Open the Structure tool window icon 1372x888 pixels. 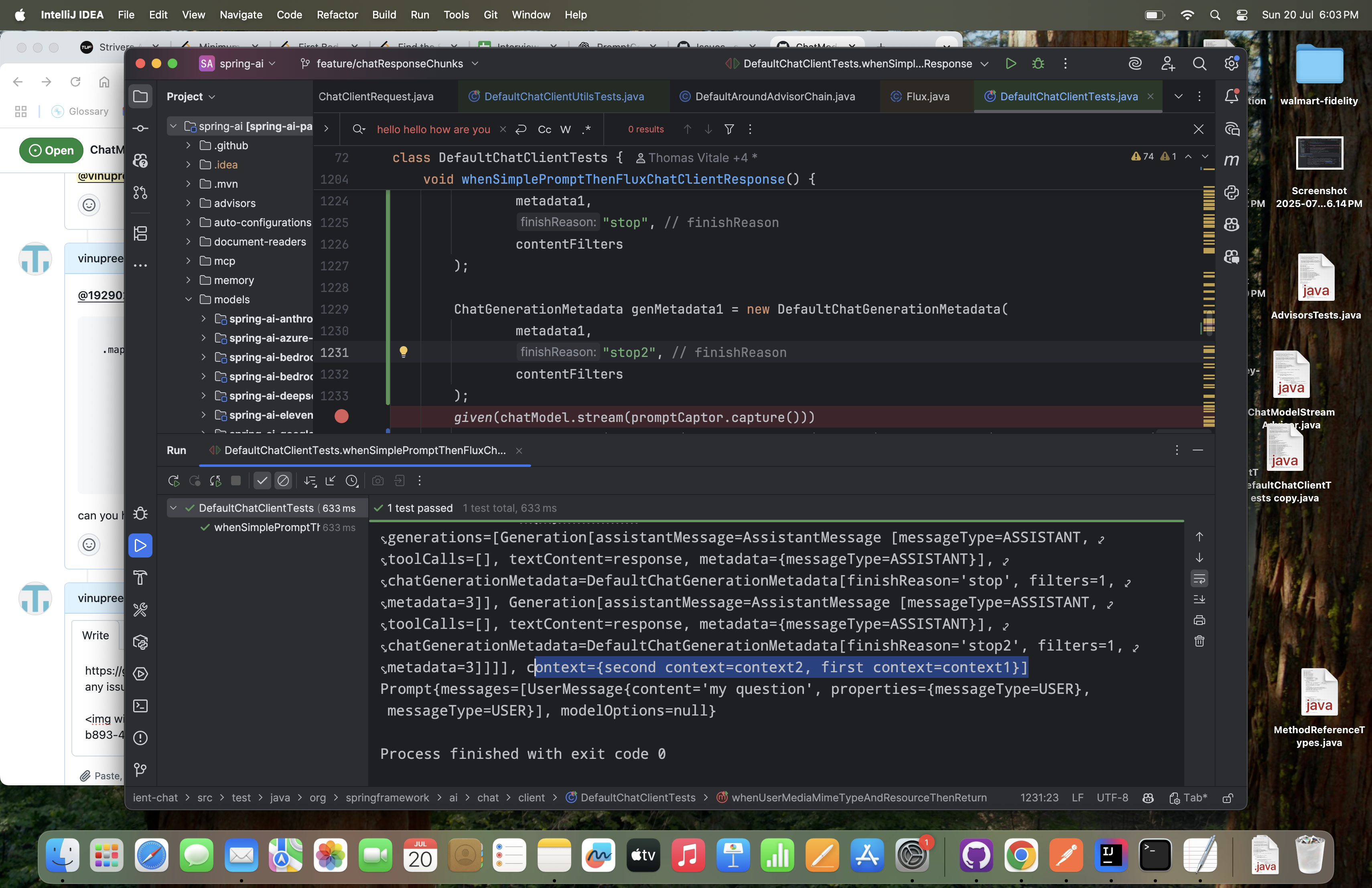click(140, 233)
